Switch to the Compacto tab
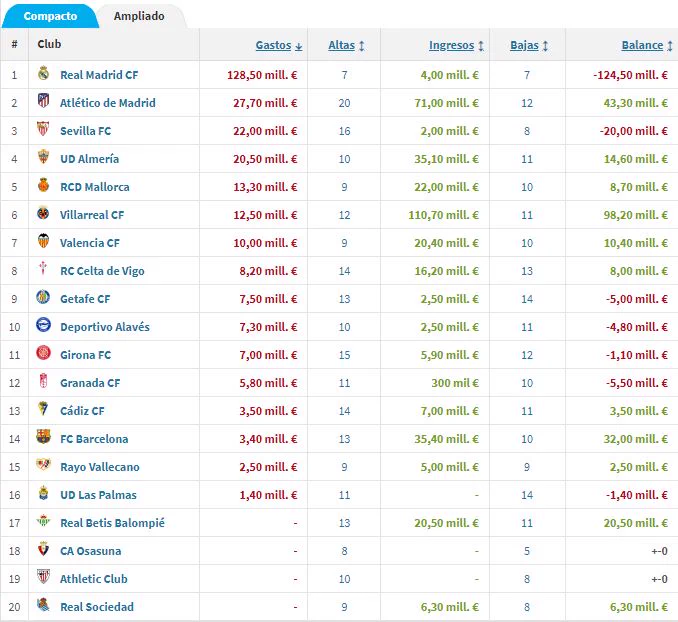678x622 pixels. (50, 16)
